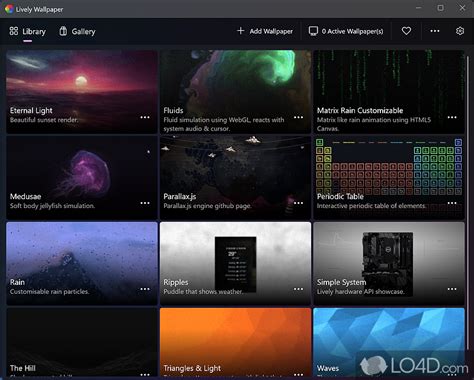Image resolution: width=474 pixels, height=380 pixels.
Task: Minimize the Lively Wallpaper window
Action: coord(419,8)
